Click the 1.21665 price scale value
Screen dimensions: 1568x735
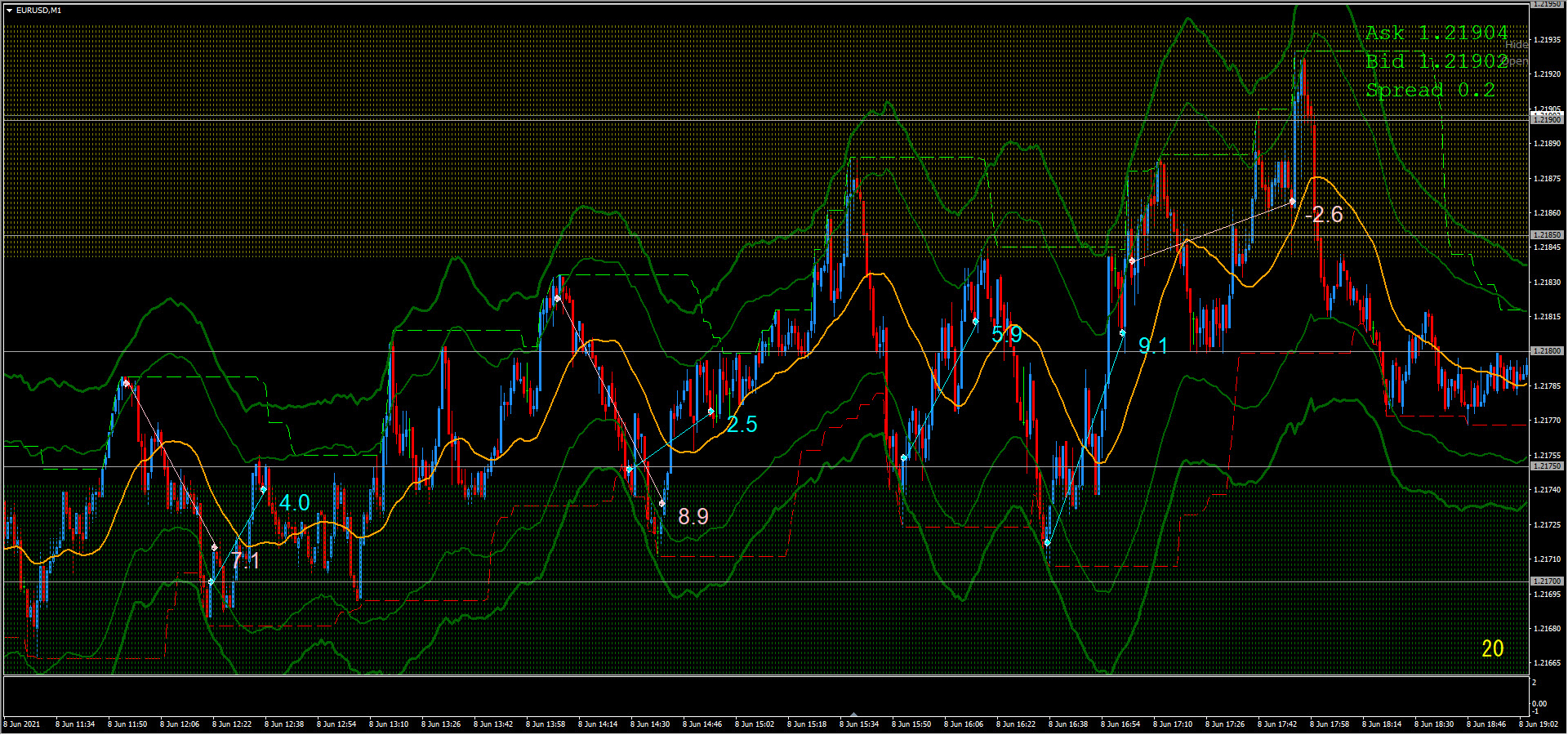click(x=1547, y=663)
